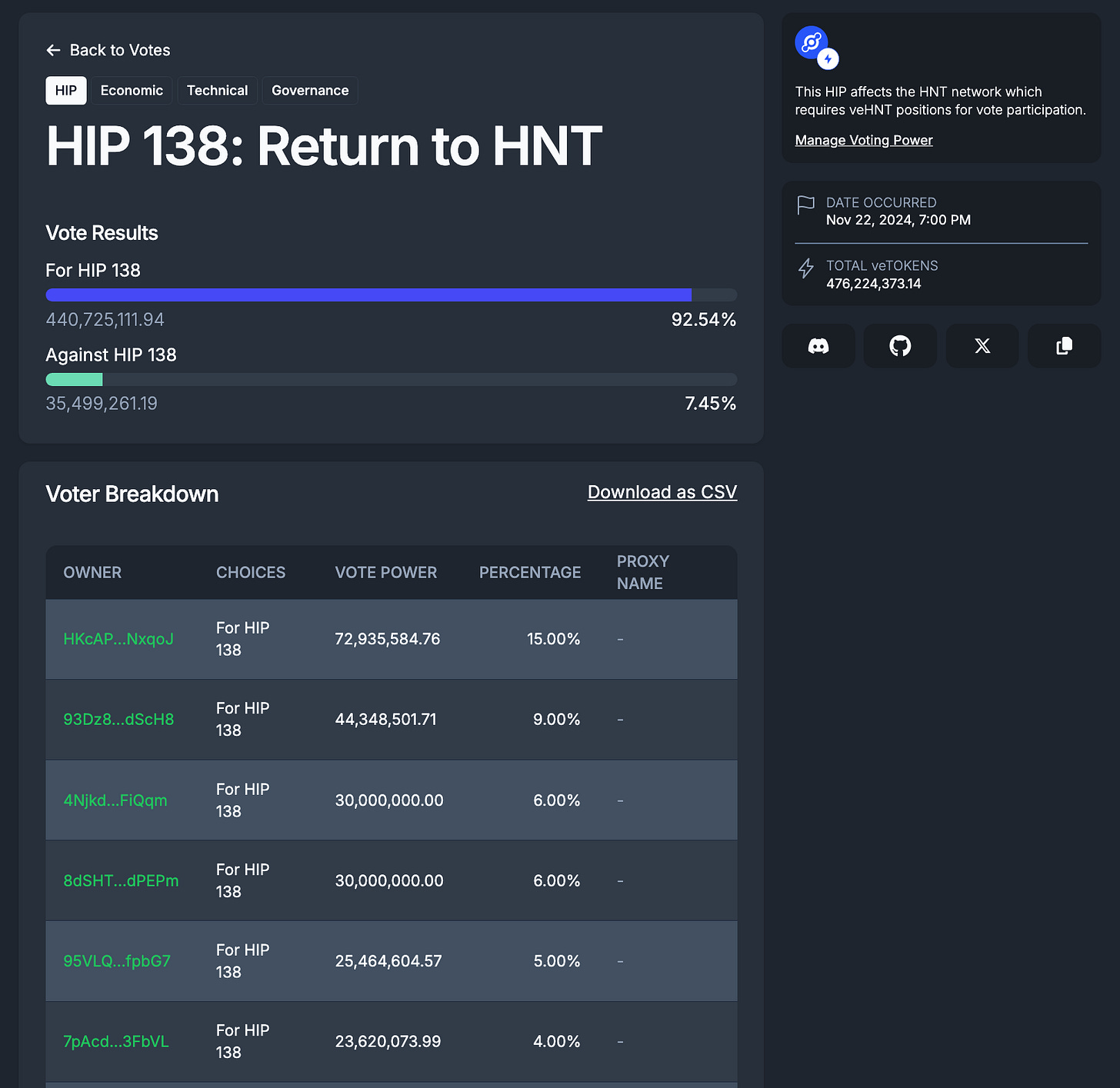Click vote power 72,935,584.76
Image resolution: width=1120 pixels, height=1088 pixels.
[388, 639]
